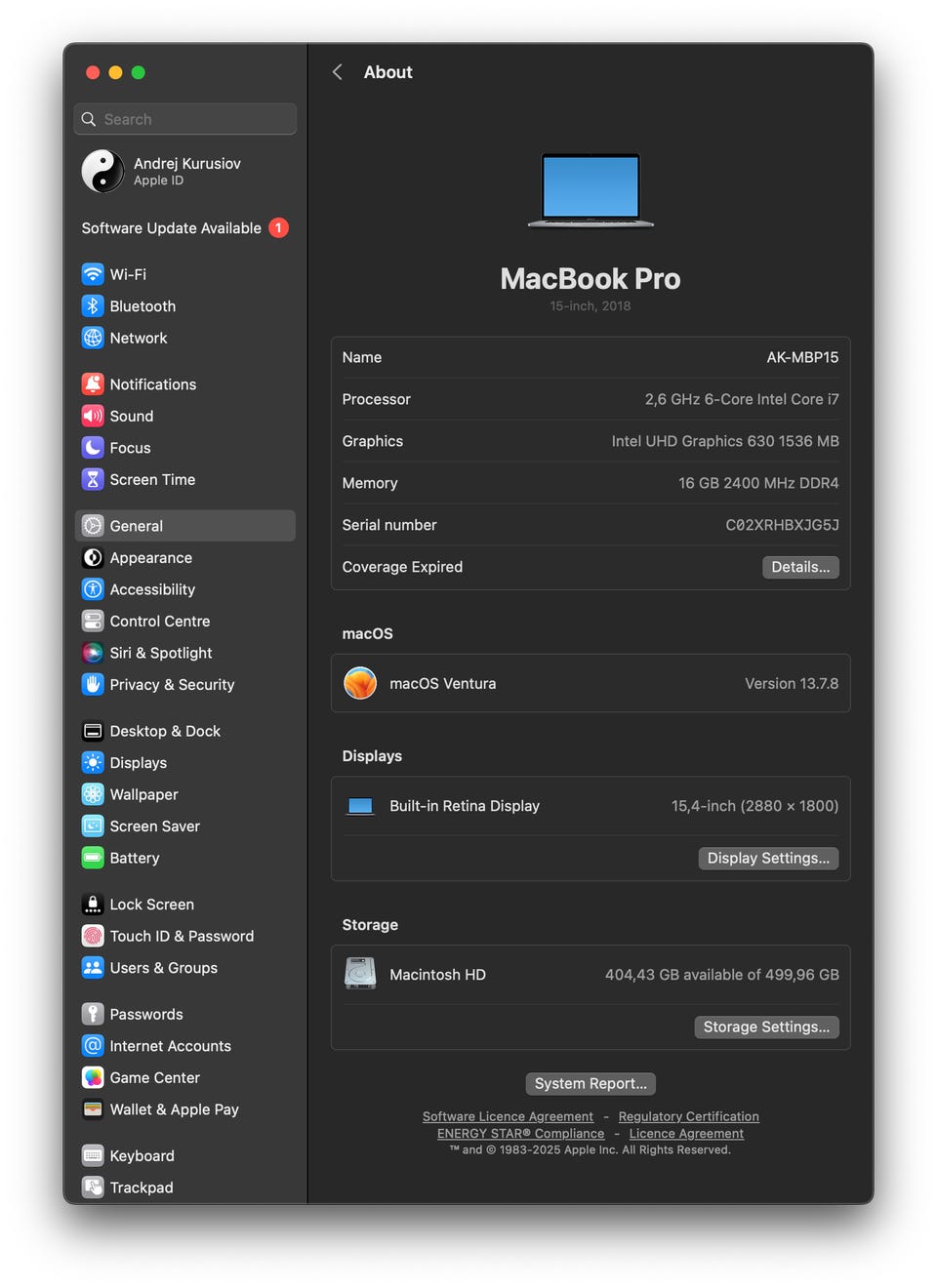Click the yin-yang account avatar
This screenshot has width=937, height=1288.
tap(102, 171)
